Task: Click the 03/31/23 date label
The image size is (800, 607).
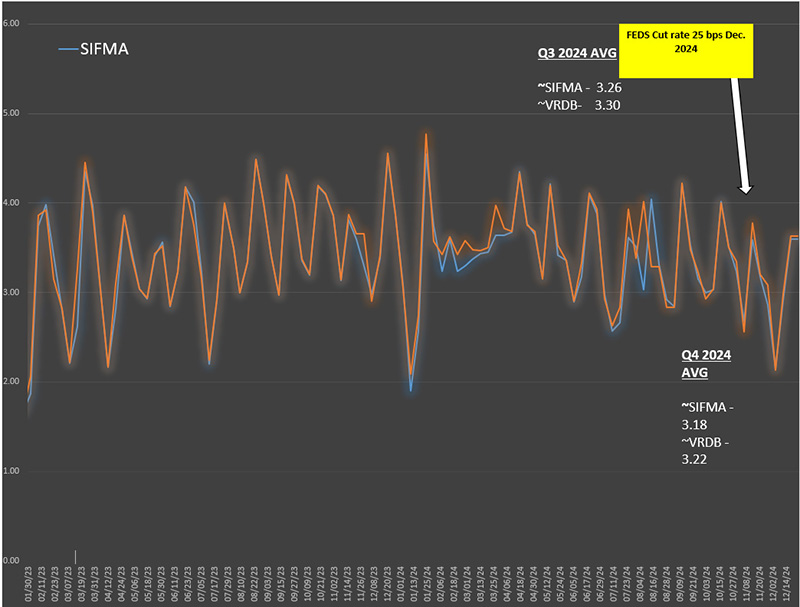Action: pyautogui.click(x=94, y=584)
